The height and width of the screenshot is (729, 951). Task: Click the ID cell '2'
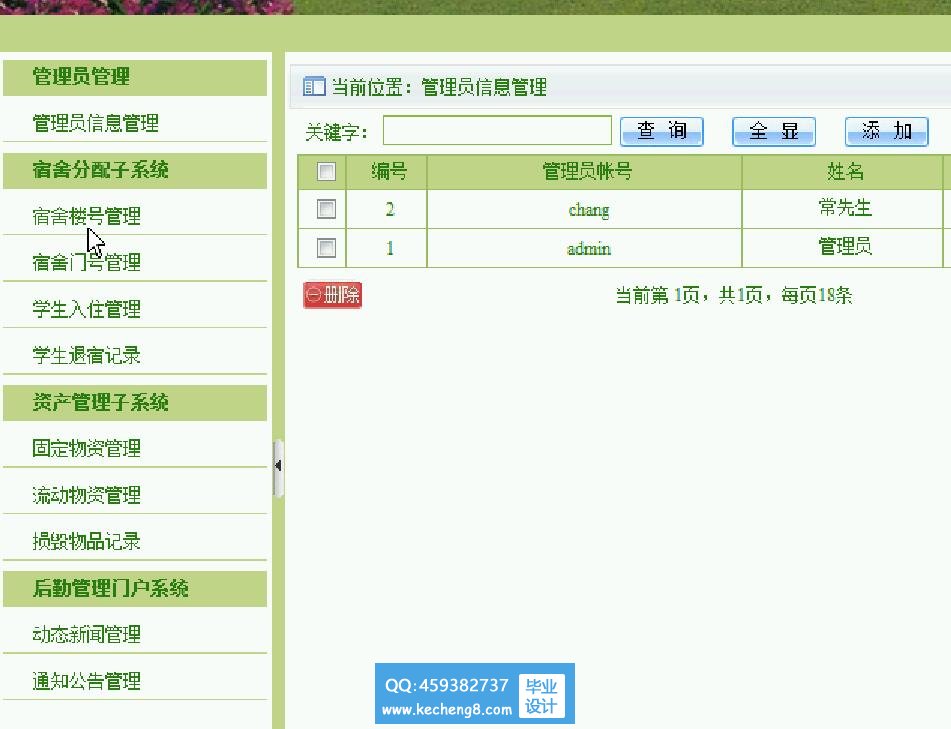coord(389,210)
